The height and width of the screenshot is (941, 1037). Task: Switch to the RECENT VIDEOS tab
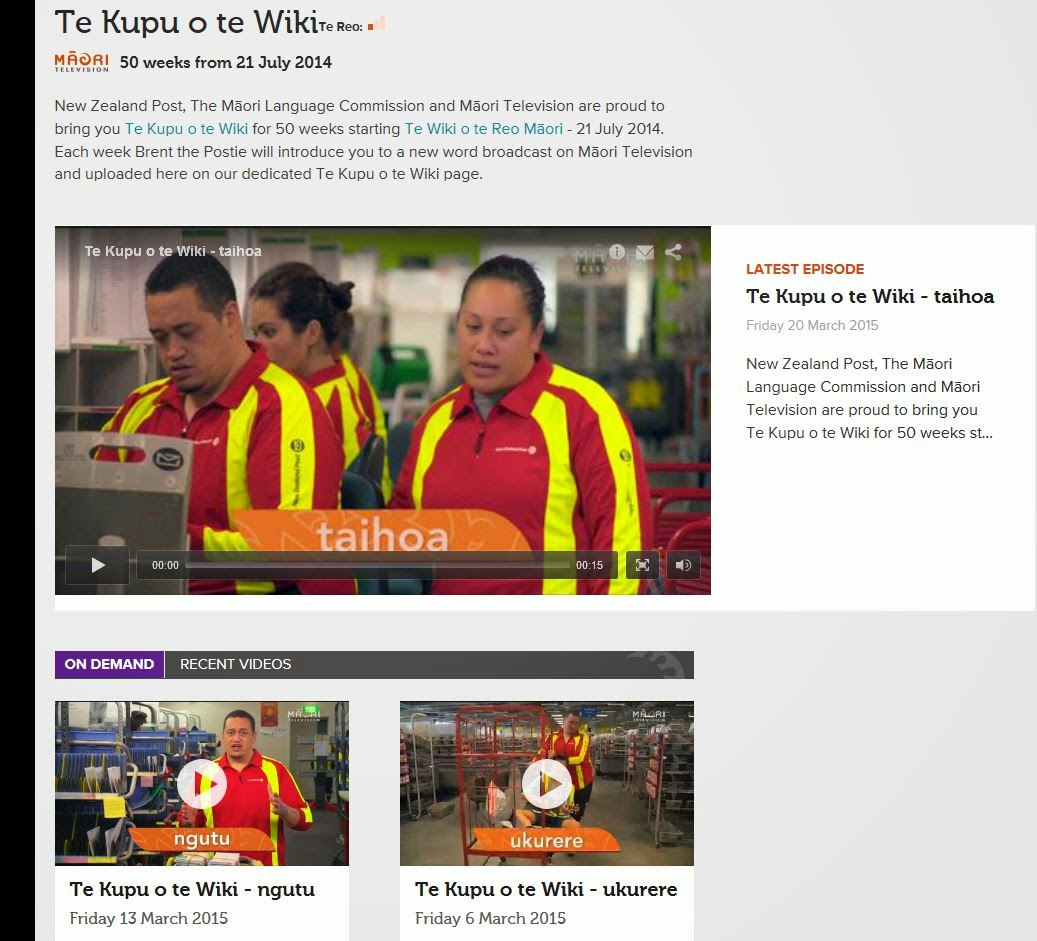(234, 664)
